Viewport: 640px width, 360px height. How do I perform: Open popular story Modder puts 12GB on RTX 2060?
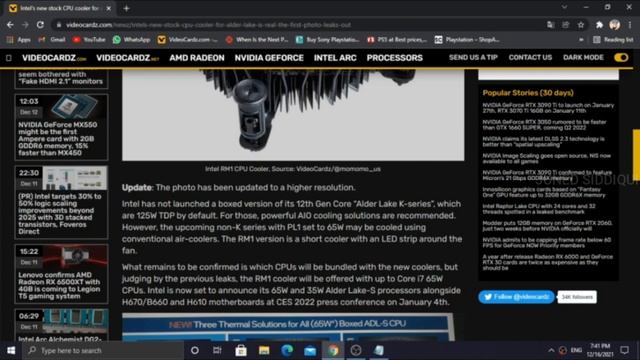click(x=547, y=226)
